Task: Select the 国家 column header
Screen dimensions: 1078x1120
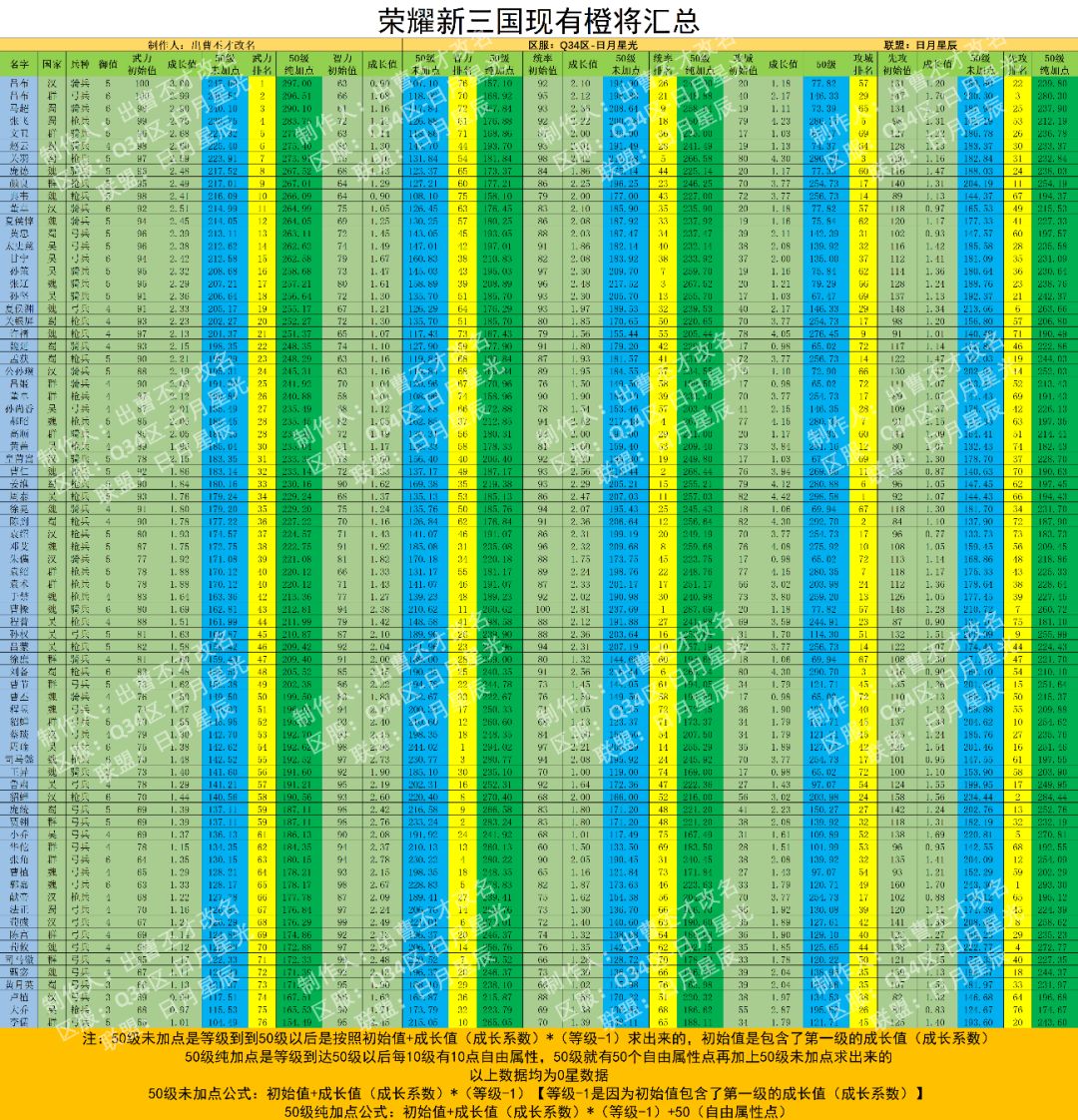Action: [x=52, y=64]
